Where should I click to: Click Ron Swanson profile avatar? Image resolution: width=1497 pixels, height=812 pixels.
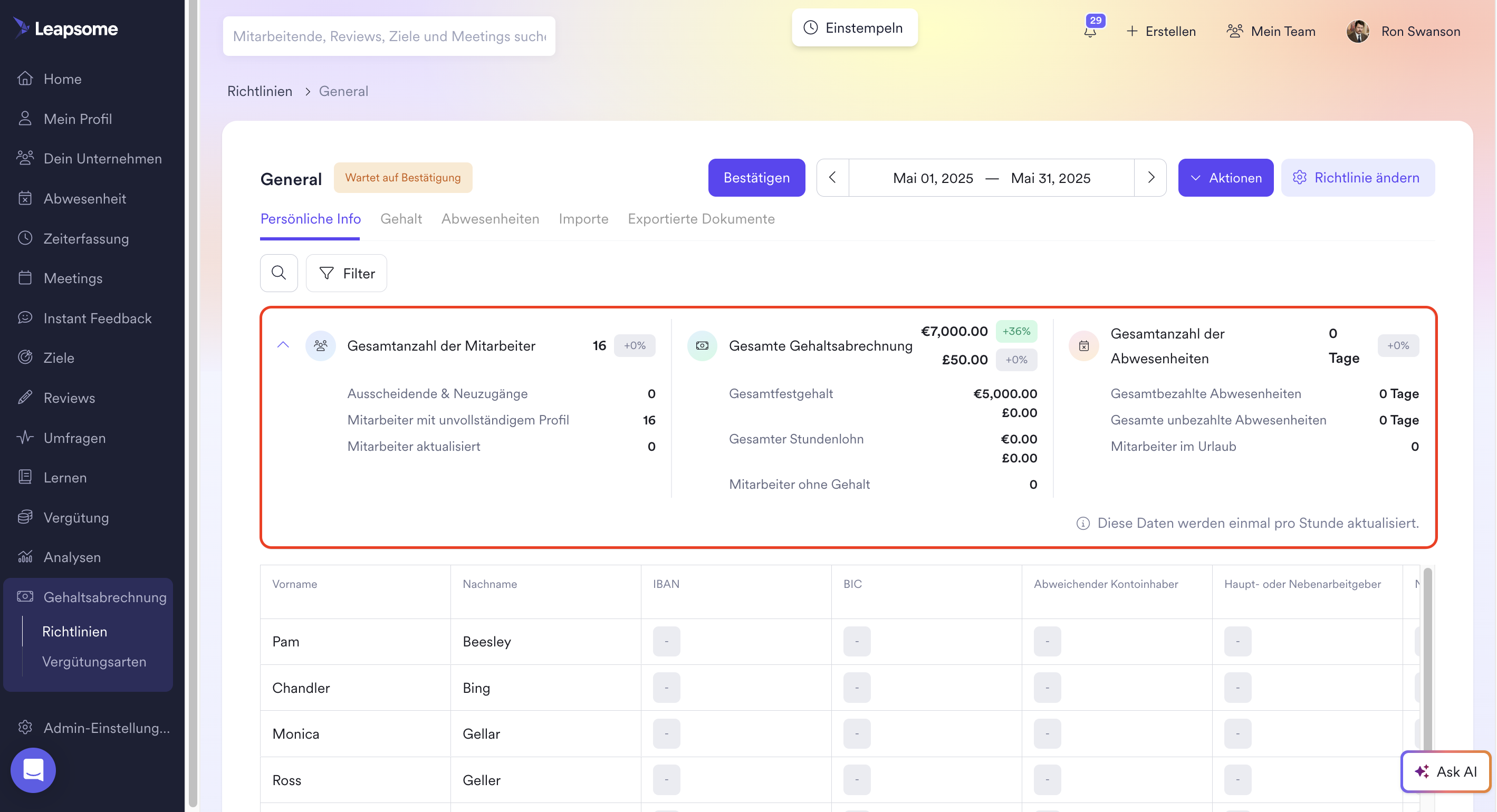pos(1358,31)
